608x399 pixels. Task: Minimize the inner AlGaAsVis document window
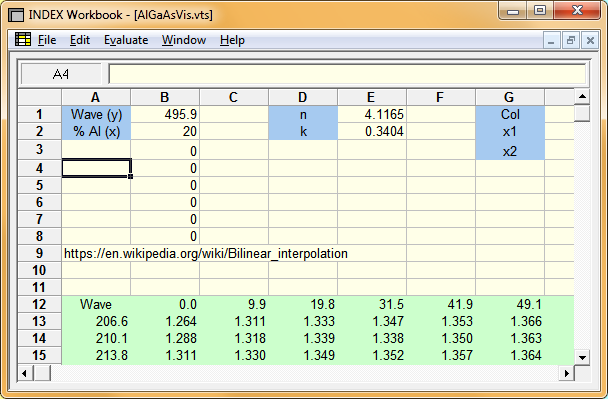(x=551, y=40)
